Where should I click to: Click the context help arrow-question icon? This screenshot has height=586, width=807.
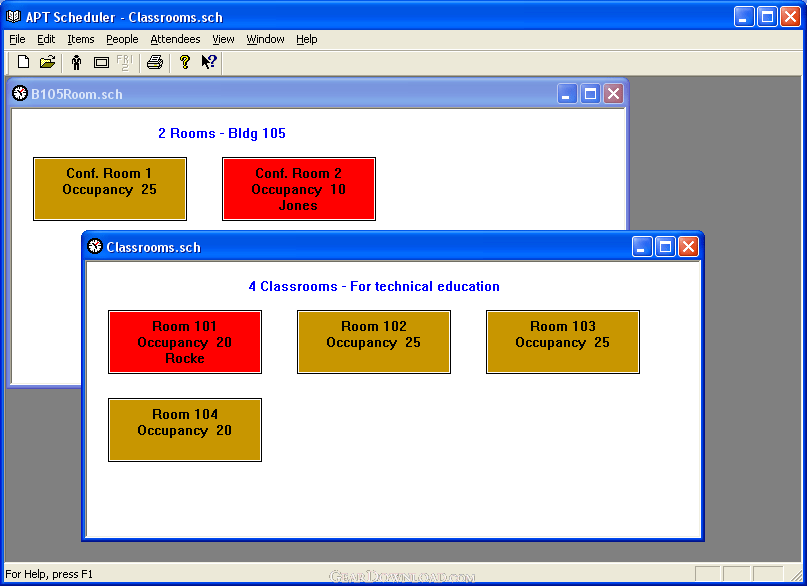[209, 62]
